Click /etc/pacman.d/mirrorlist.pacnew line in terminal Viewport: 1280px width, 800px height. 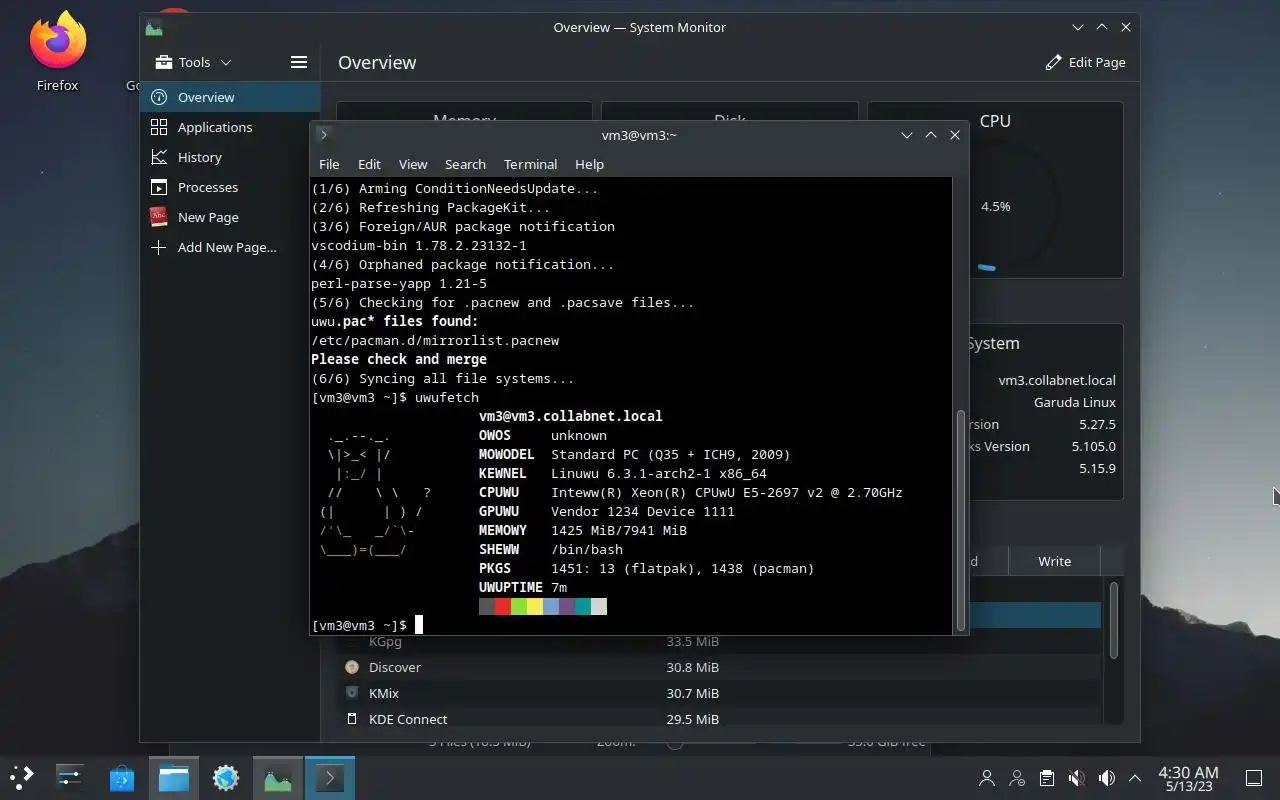coord(435,340)
